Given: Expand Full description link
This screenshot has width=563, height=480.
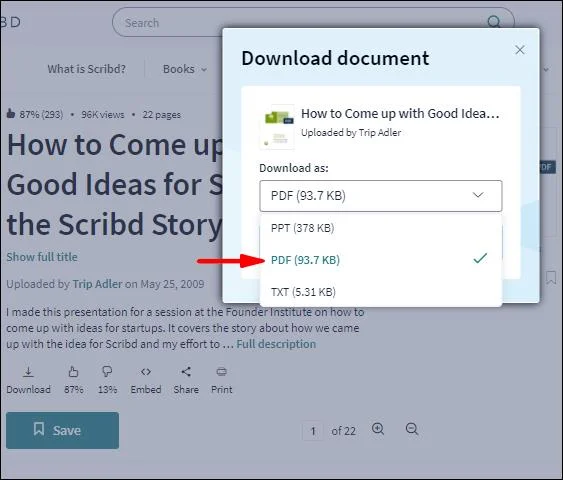Looking at the screenshot, I should tap(276, 344).
